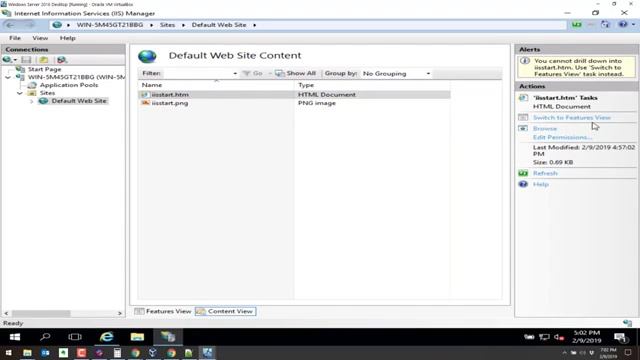Click the right arrow of Connections scrollbar

120,313
